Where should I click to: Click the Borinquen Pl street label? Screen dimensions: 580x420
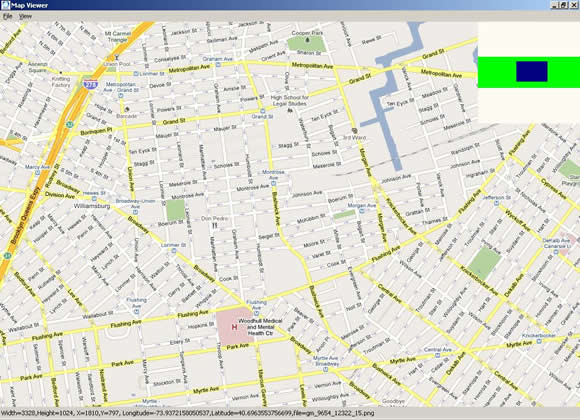[x=96, y=131]
